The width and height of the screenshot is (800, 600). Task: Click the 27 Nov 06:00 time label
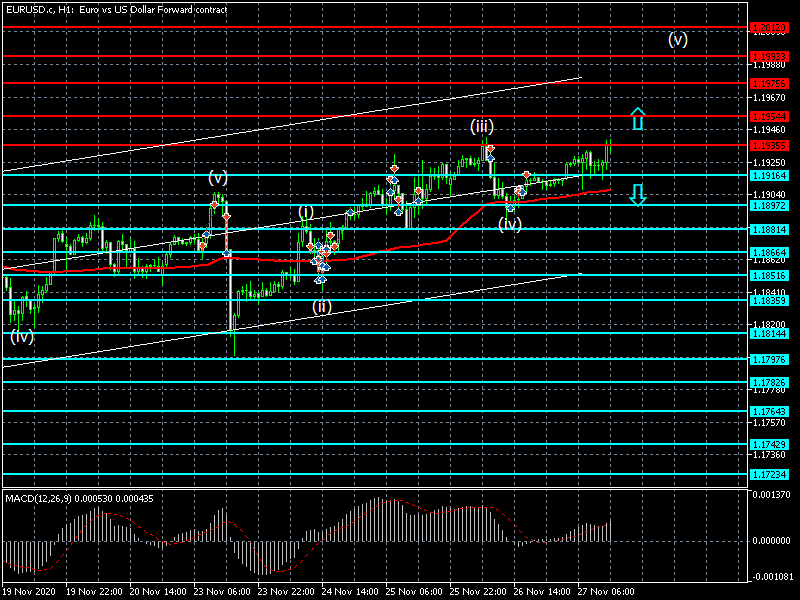(606, 592)
